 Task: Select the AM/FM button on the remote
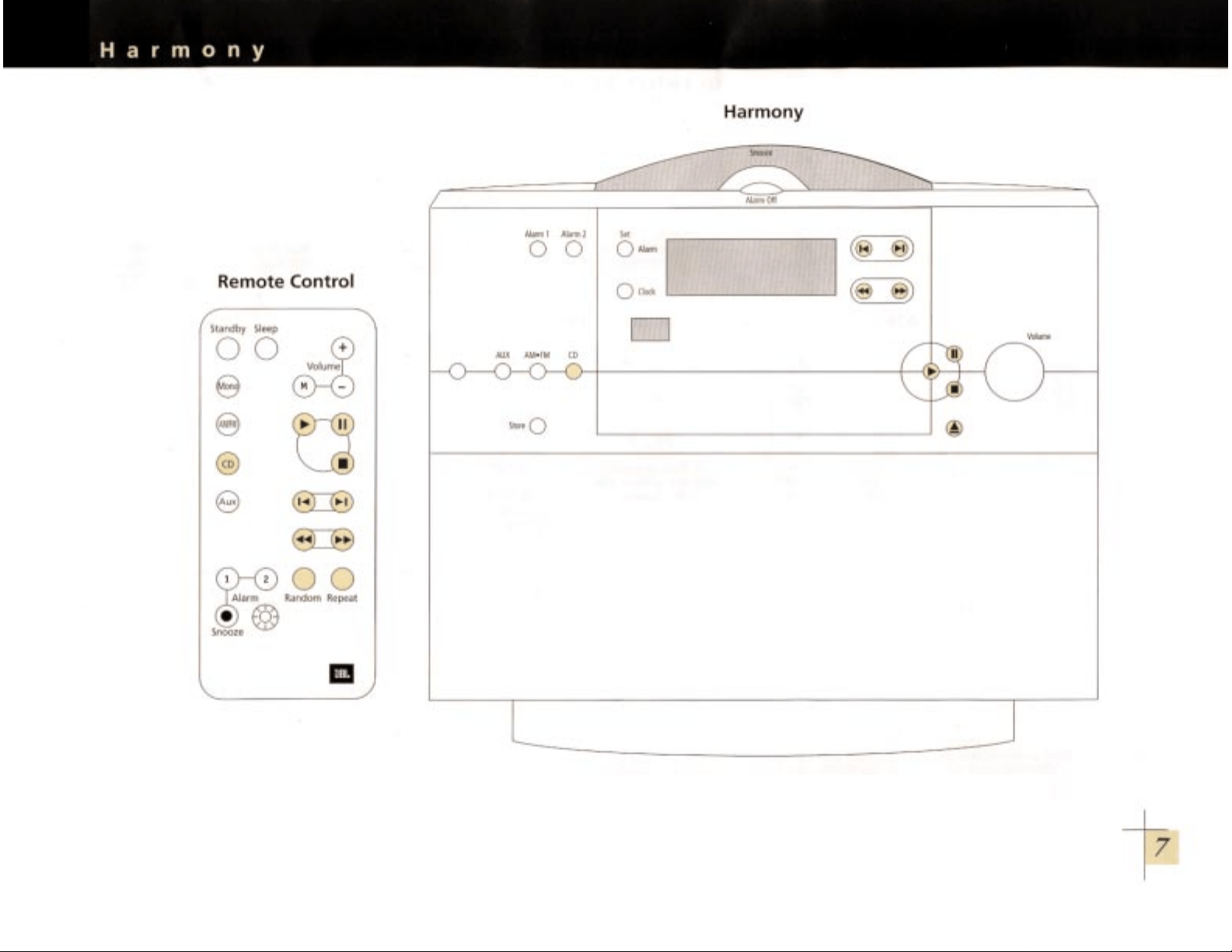228,424
